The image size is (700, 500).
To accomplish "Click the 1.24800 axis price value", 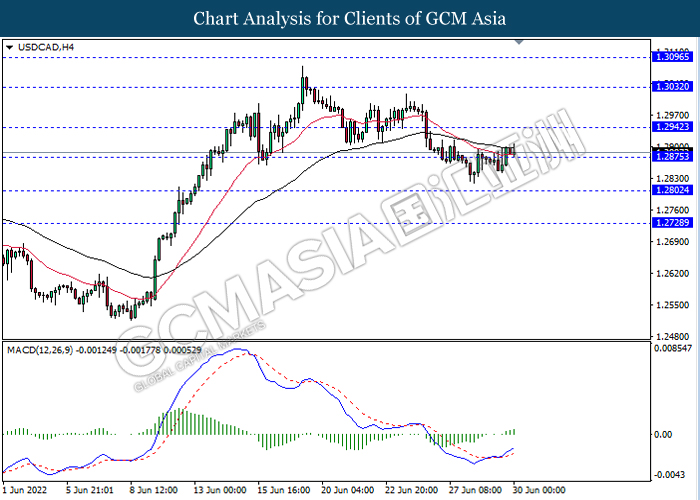I will [x=673, y=337].
